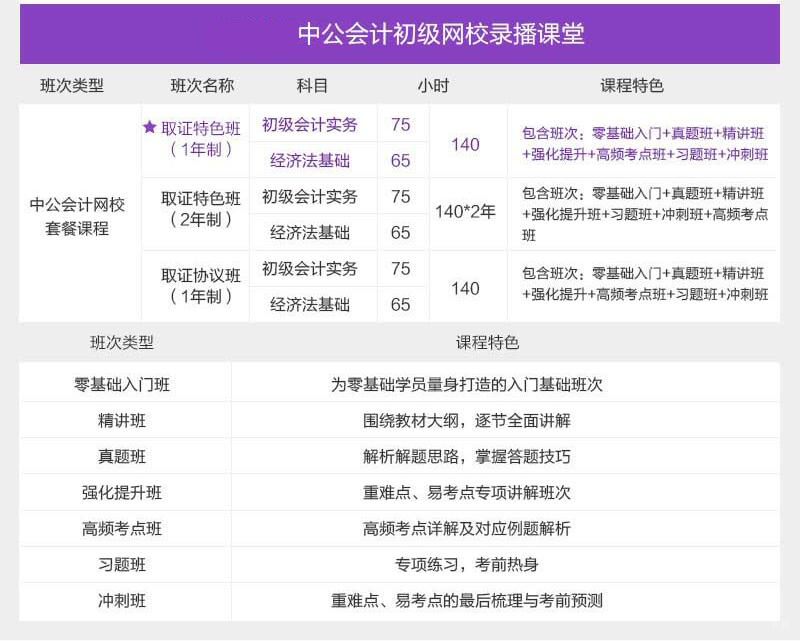The height and width of the screenshot is (641, 801).
Task: Select the 精讲班 row label
Action: point(122,420)
